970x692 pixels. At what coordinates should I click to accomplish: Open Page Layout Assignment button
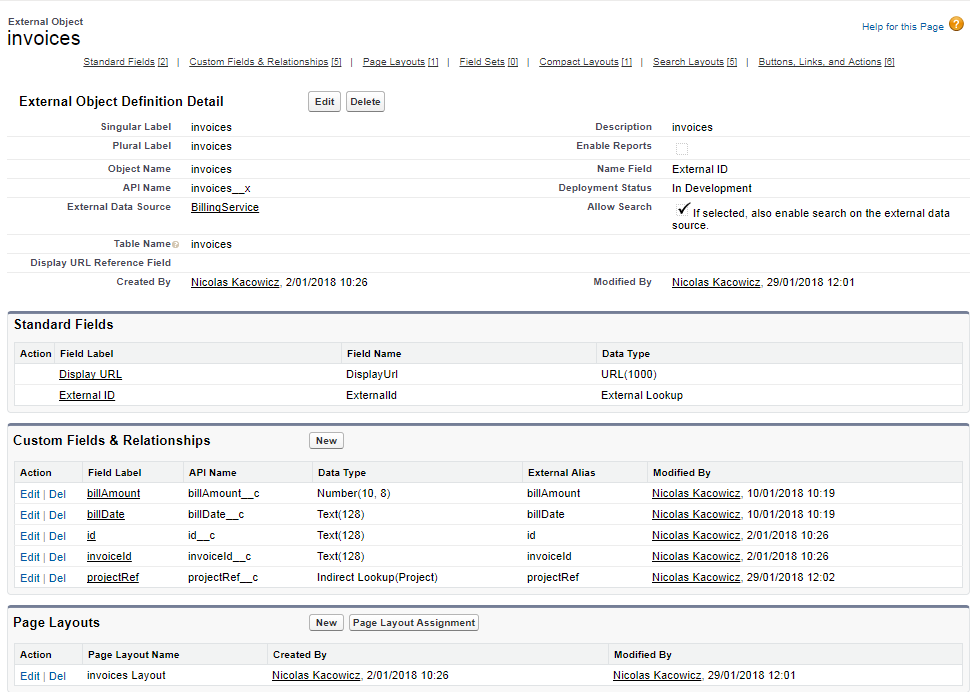tap(414, 623)
